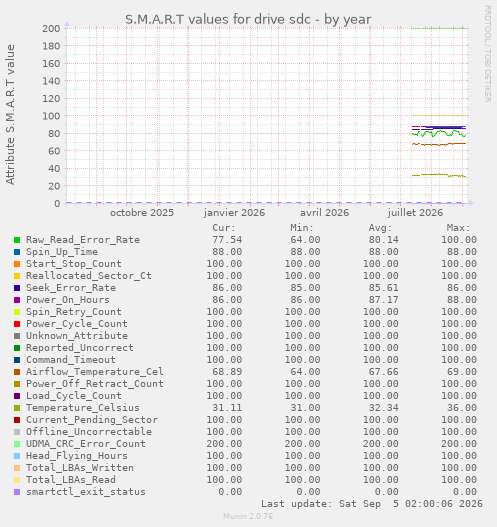Click the red Power_Cycle_Count legend swatch
The image size is (497, 527).
tap(17, 324)
